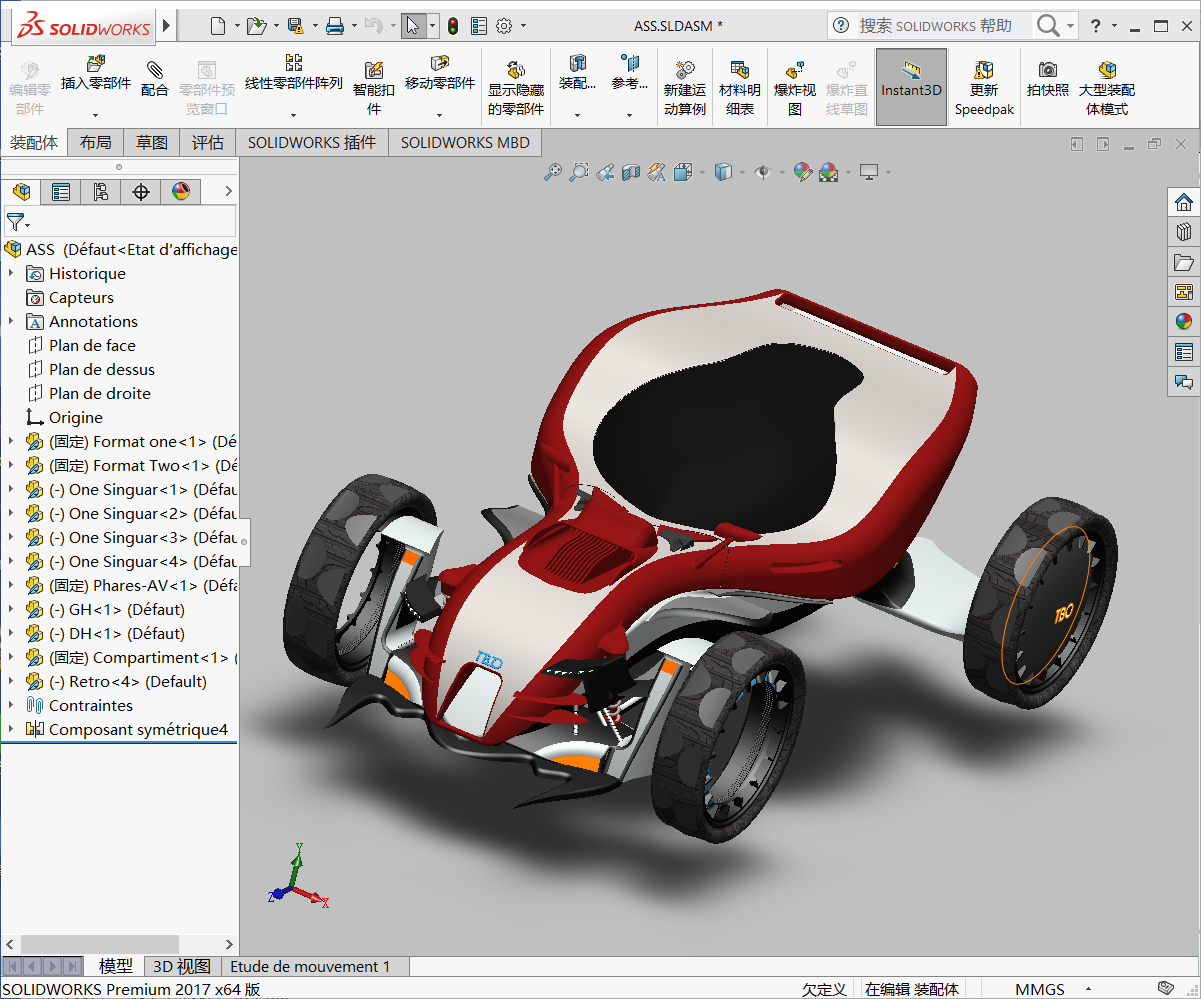
Task: Click the 配合 (Mate) paperclip icon
Action: click(155, 71)
